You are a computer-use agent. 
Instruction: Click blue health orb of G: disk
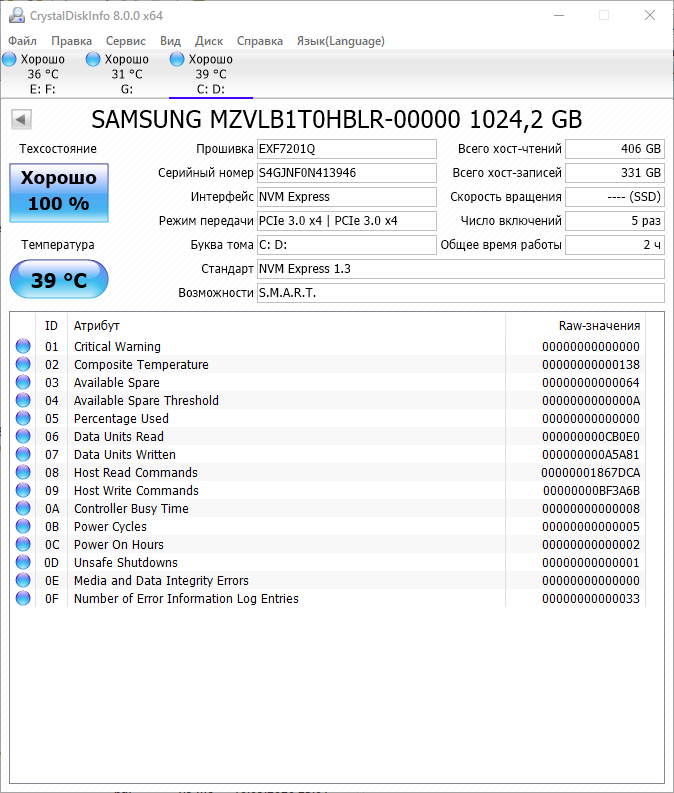tap(93, 59)
